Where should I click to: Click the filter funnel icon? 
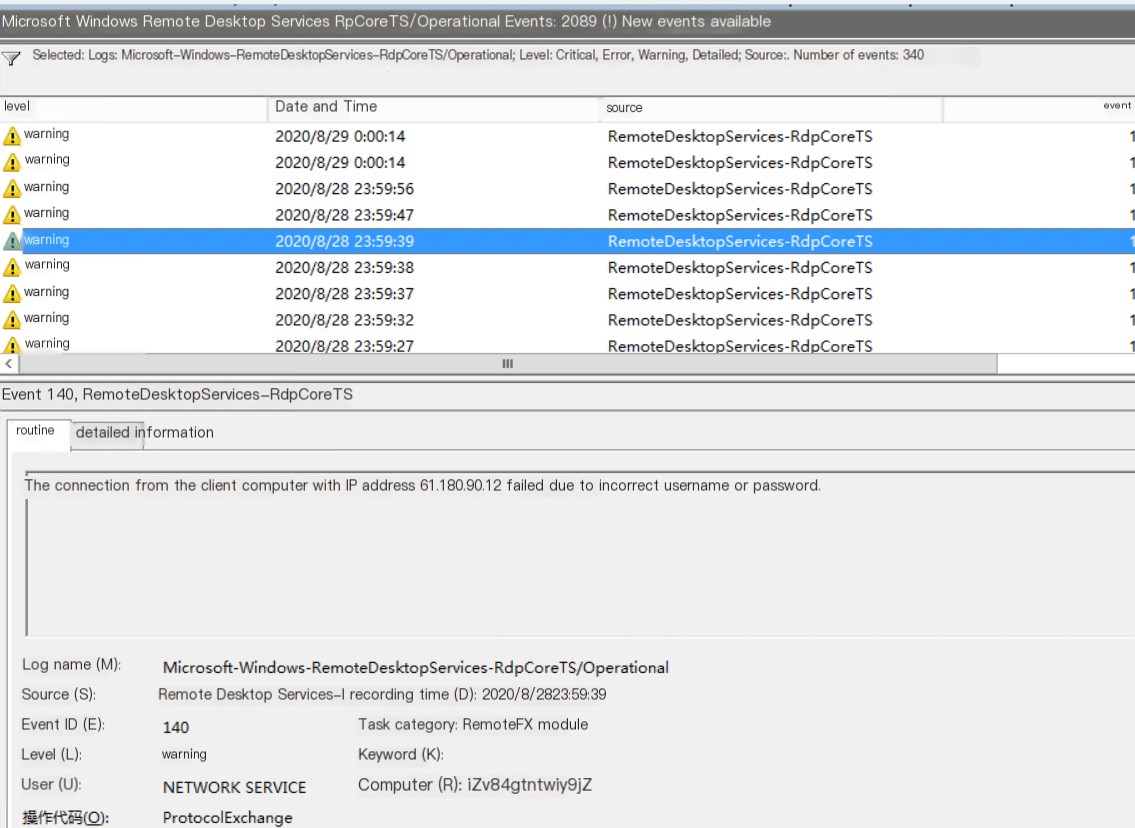pyautogui.click(x=11, y=58)
